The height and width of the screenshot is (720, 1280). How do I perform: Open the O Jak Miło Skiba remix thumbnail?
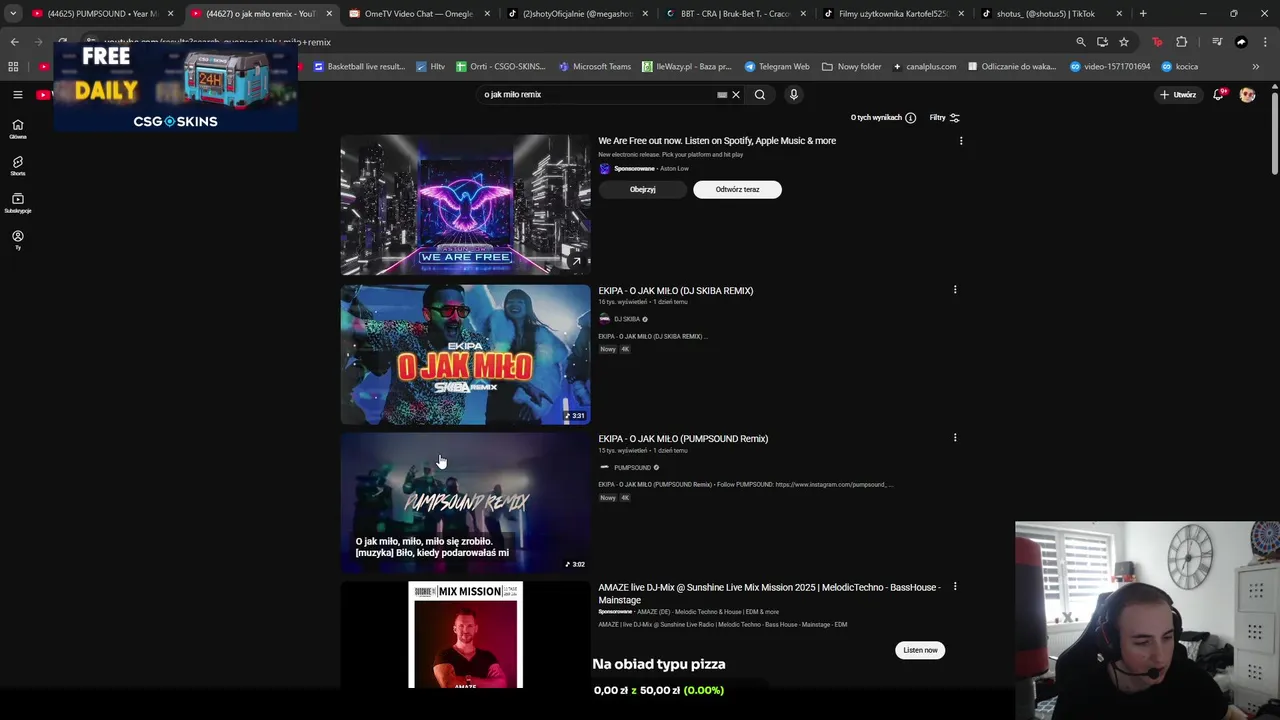coord(465,354)
